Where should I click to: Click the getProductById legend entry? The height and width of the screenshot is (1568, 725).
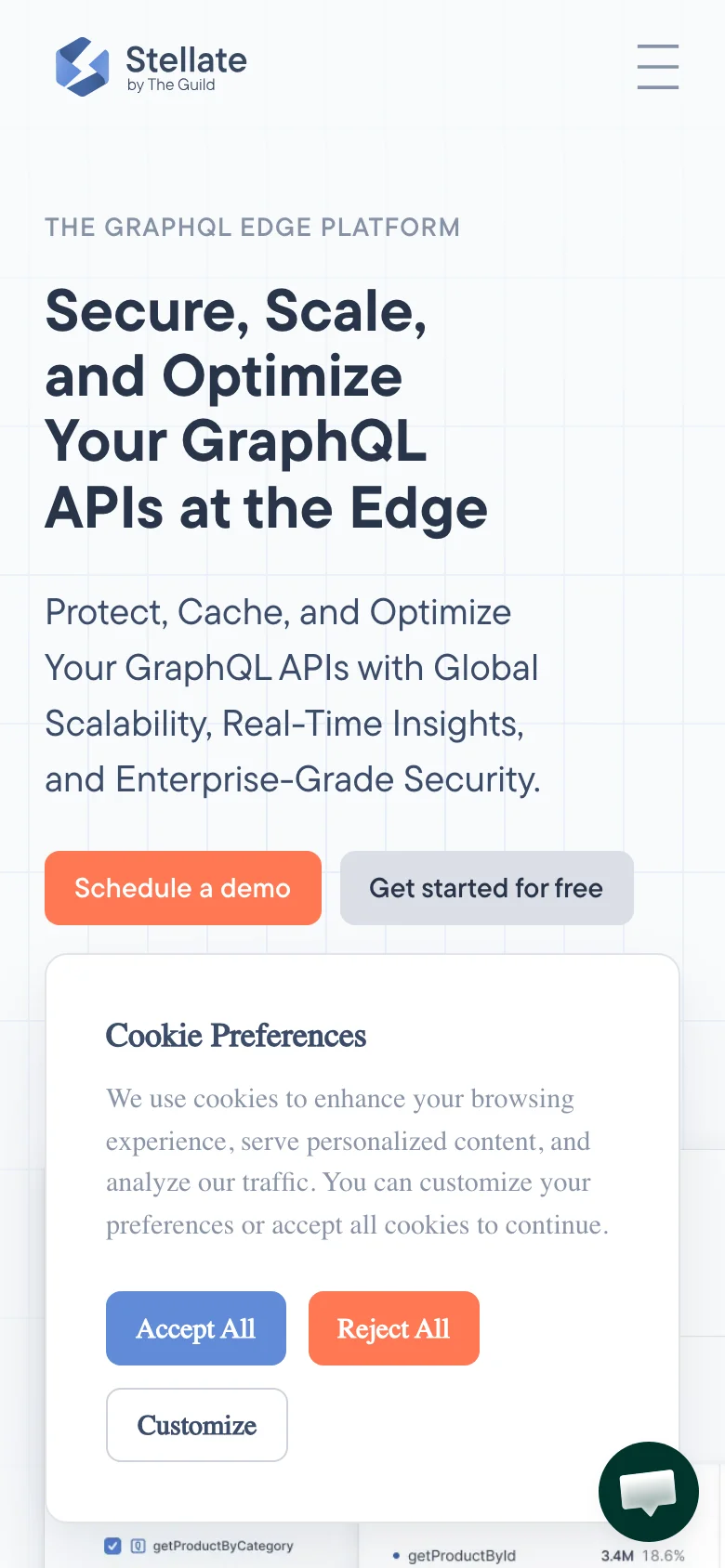pos(461,1556)
